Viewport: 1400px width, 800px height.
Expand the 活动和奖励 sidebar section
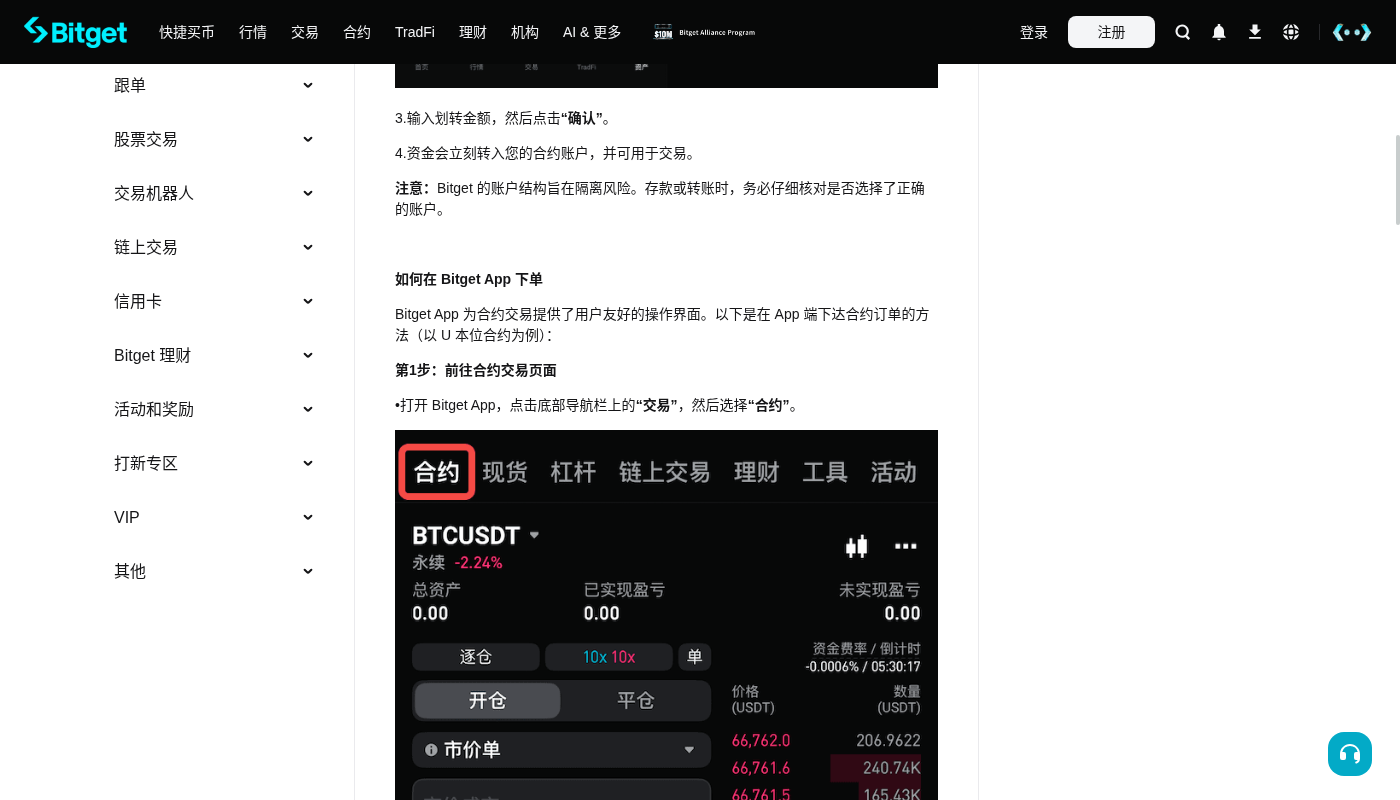pyautogui.click(x=214, y=410)
